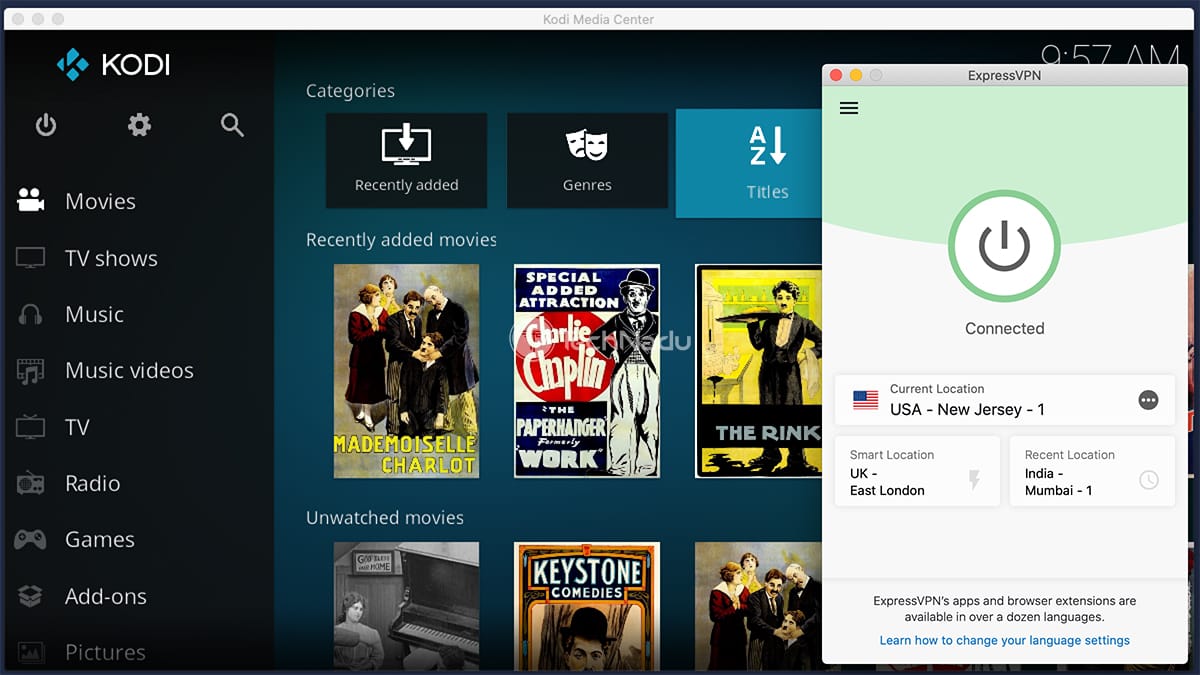Open the Keystone Comedies poster
The image size is (1200, 675).
pos(587,607)
